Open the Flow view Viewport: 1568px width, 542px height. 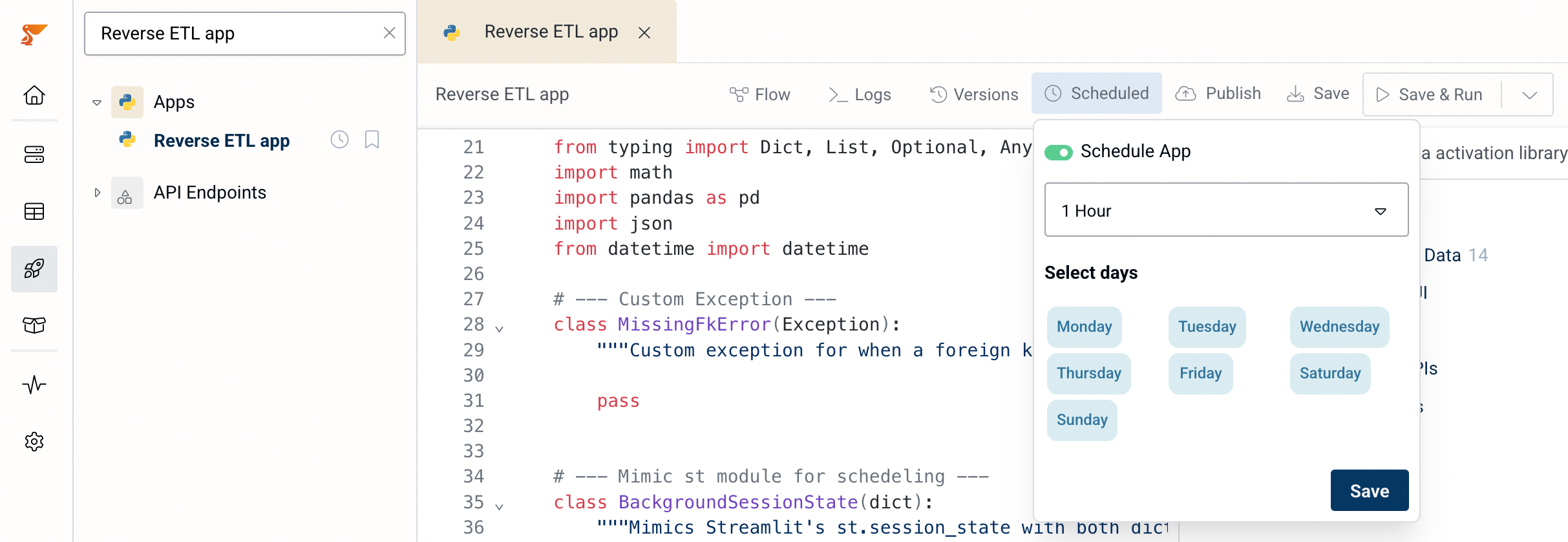tap(759, 94)
